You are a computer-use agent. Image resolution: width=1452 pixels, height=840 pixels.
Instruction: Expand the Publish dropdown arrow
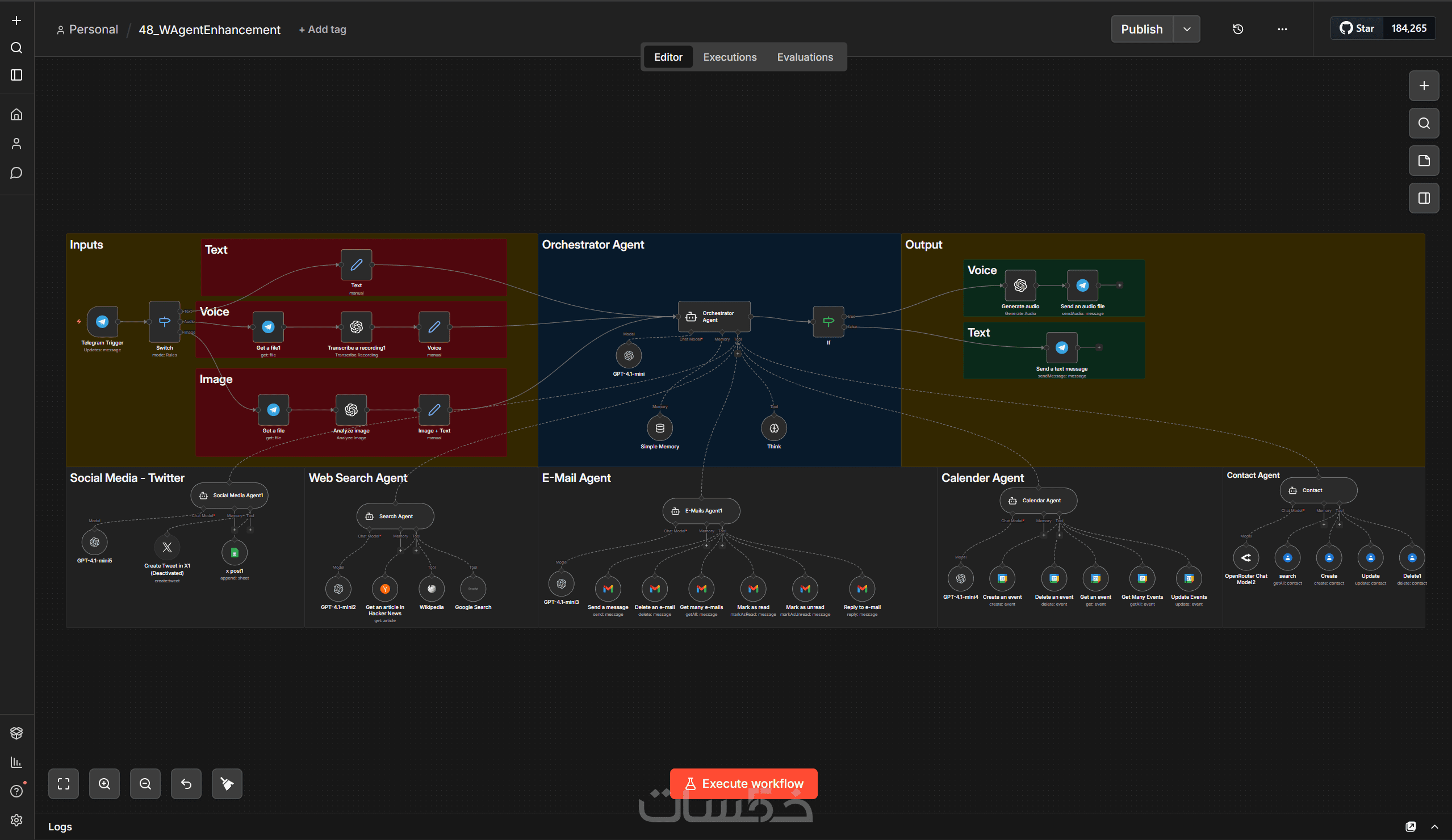pos(1187,30)
